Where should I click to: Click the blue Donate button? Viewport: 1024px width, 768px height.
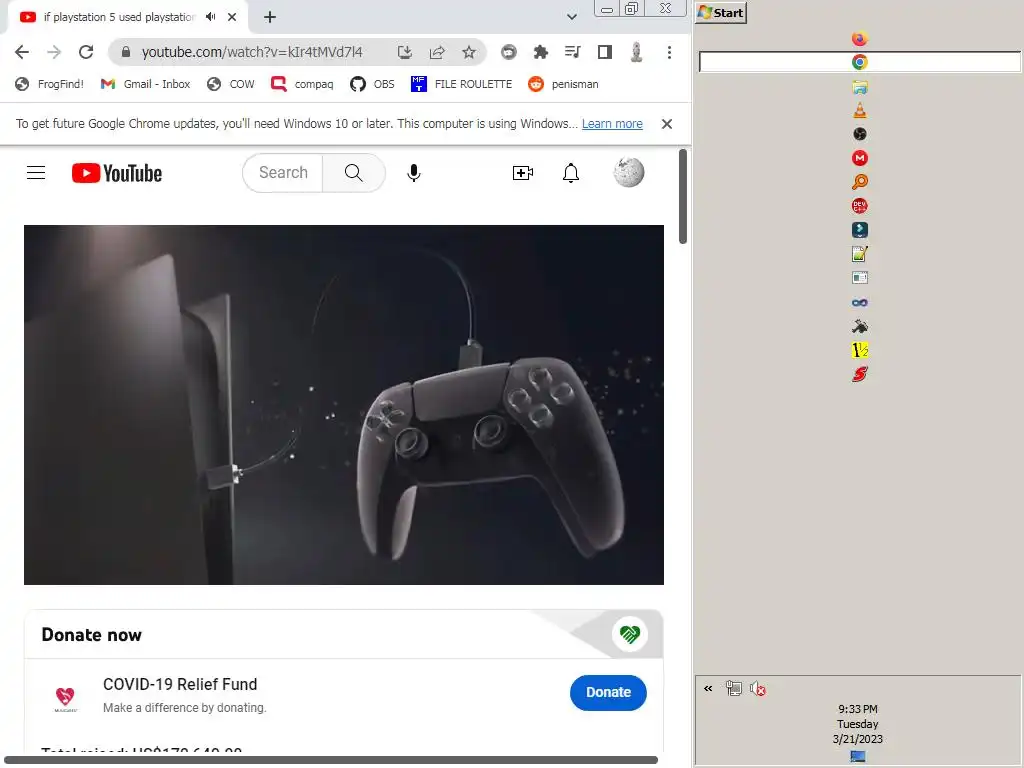608,692
